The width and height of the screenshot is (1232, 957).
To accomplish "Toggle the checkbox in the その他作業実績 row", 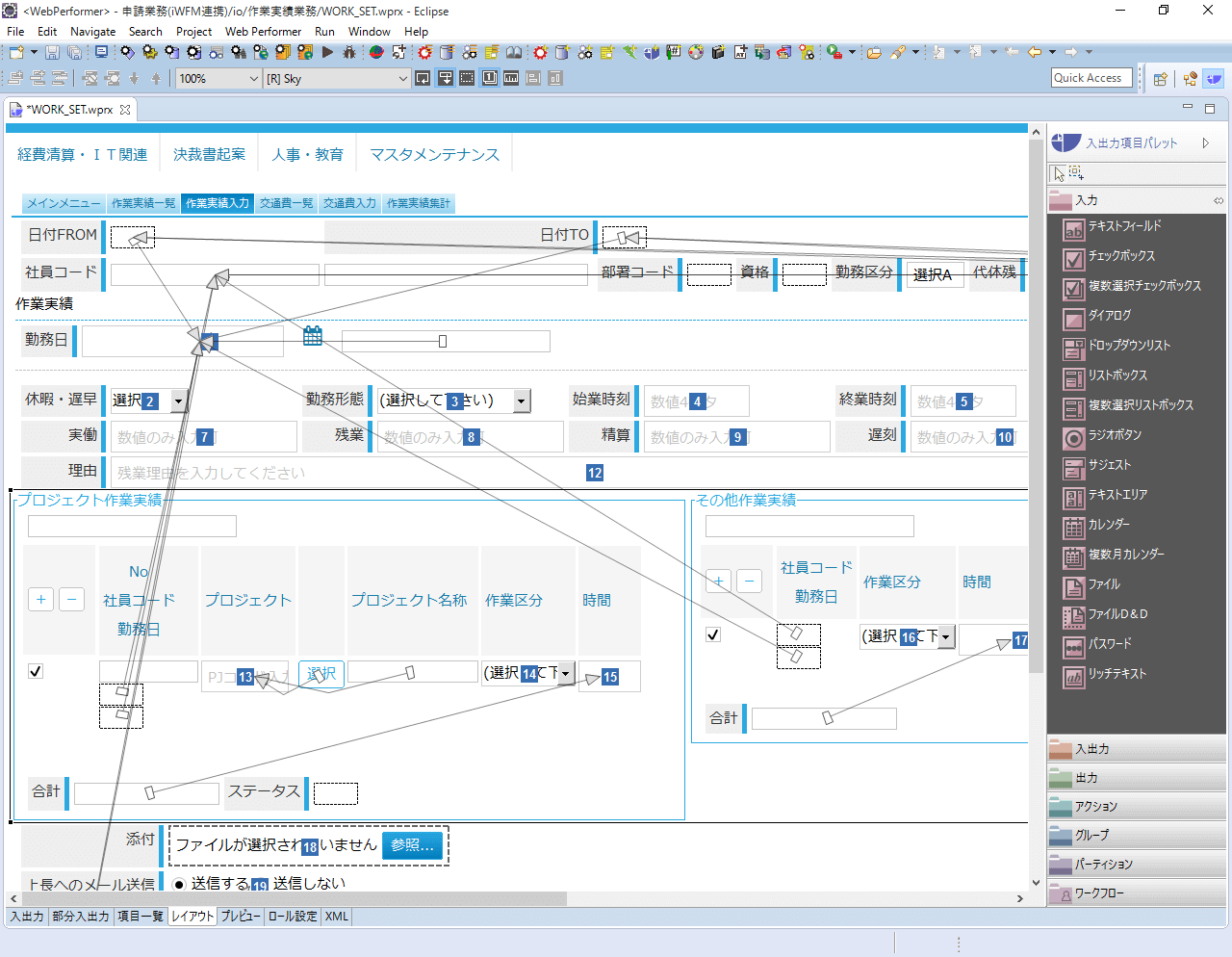I will pyautogui.click(x=713, y=634).
